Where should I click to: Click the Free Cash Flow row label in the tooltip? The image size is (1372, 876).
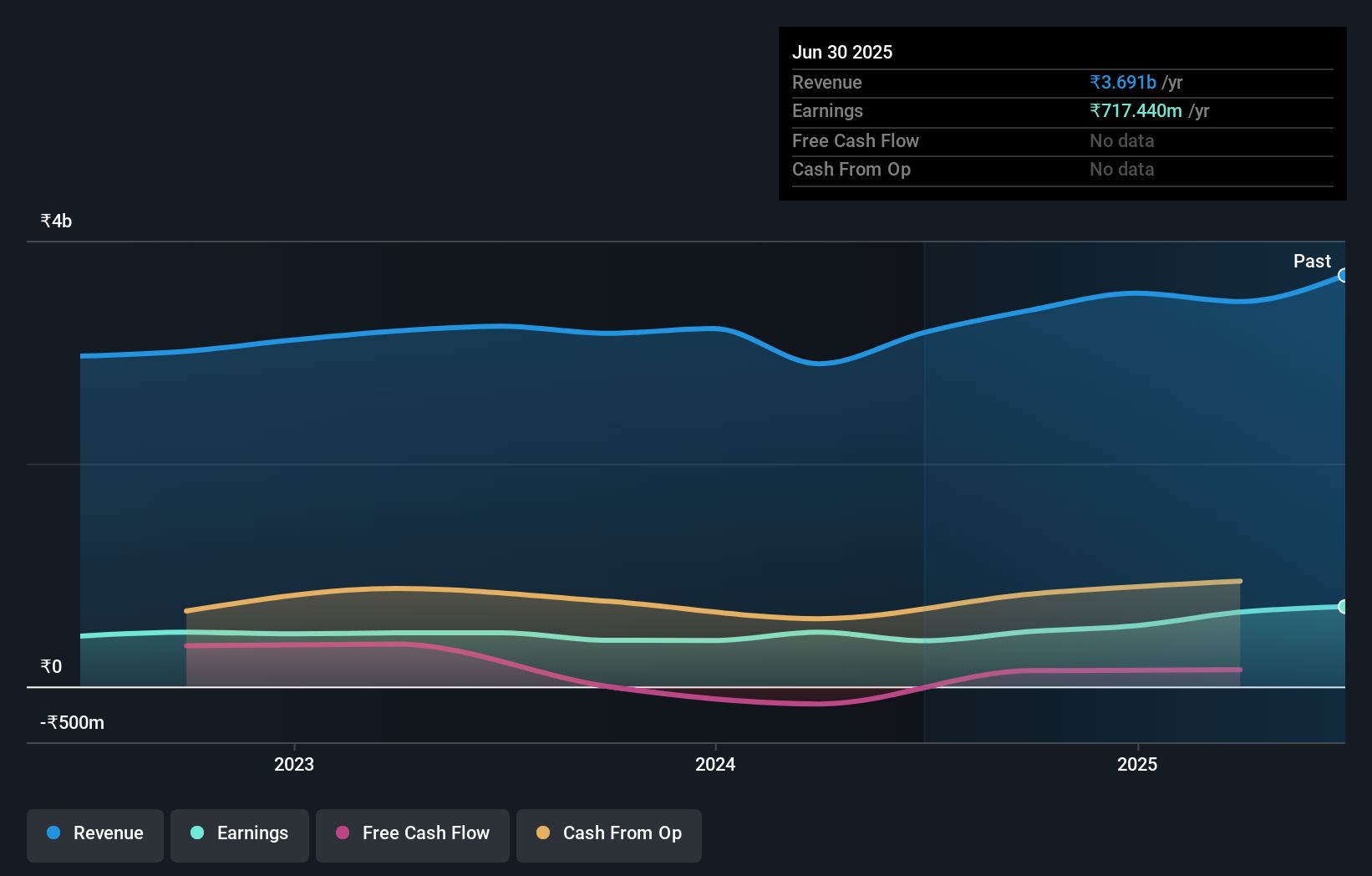856,140
